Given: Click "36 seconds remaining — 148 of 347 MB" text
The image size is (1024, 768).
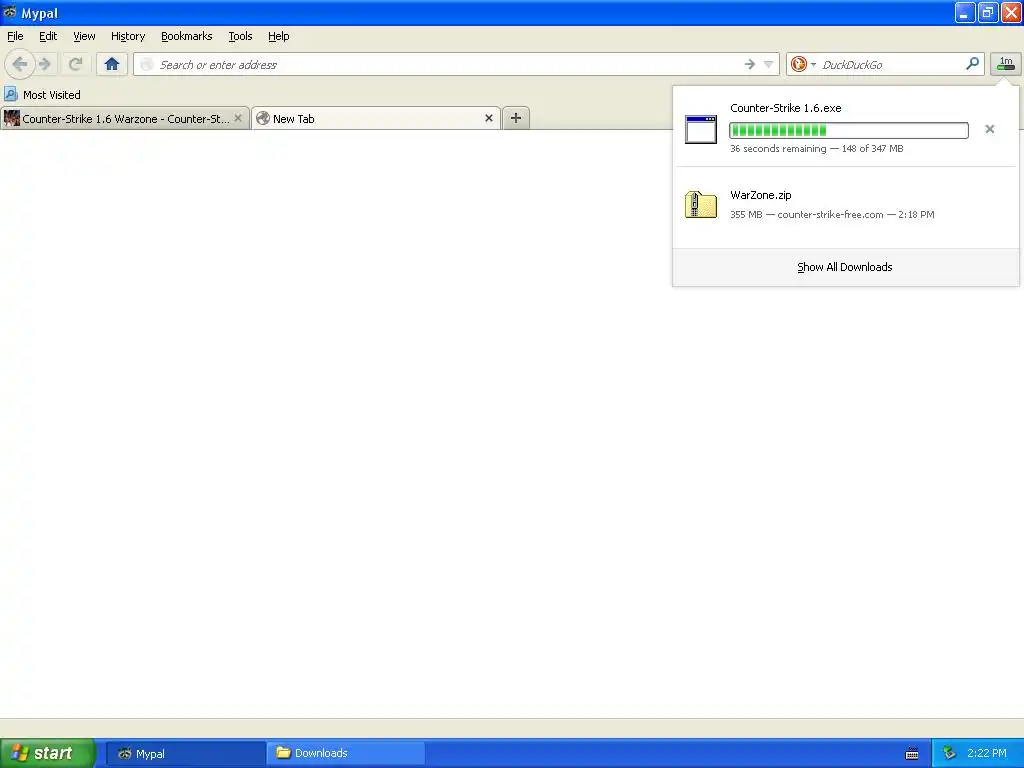Looking at the screenshot, I should tap(816, 148).
